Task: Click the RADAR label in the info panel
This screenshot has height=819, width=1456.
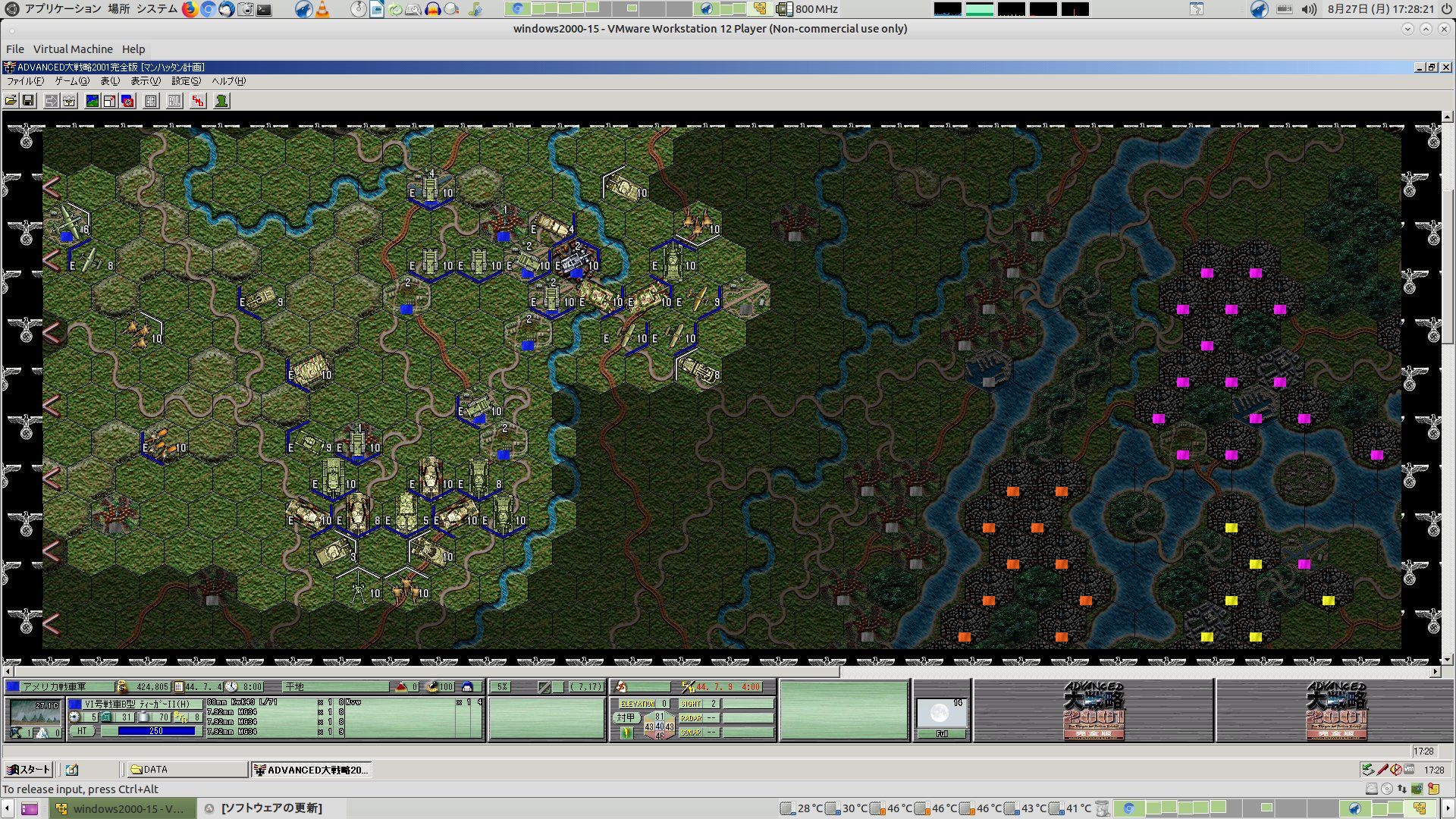Action: click(x=692, y=718)
